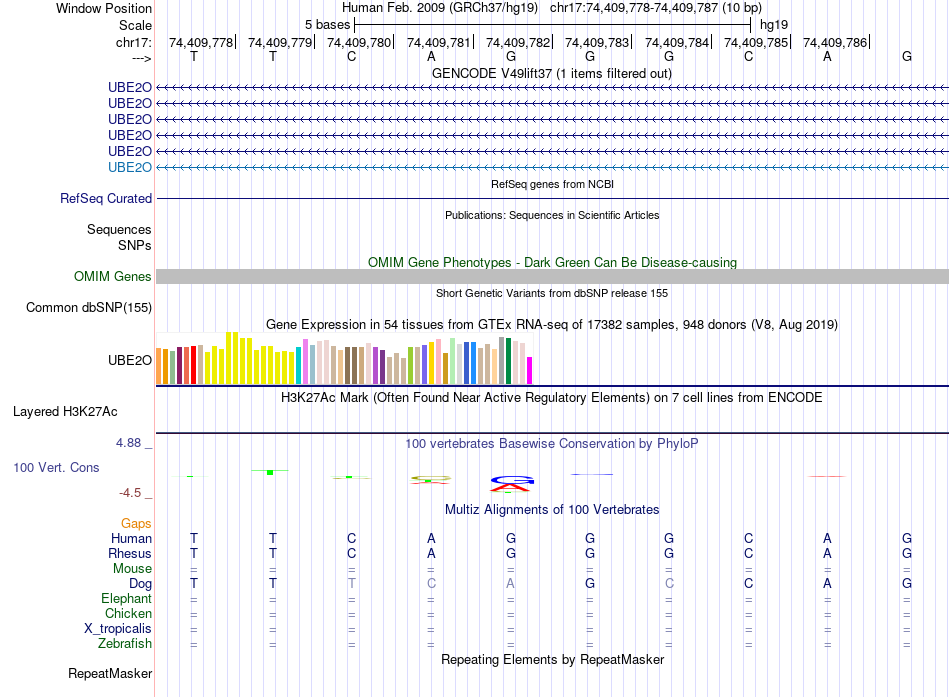Click the gray OMIM Genes item bar
This screenshot has height=697, width=950.
552,276
